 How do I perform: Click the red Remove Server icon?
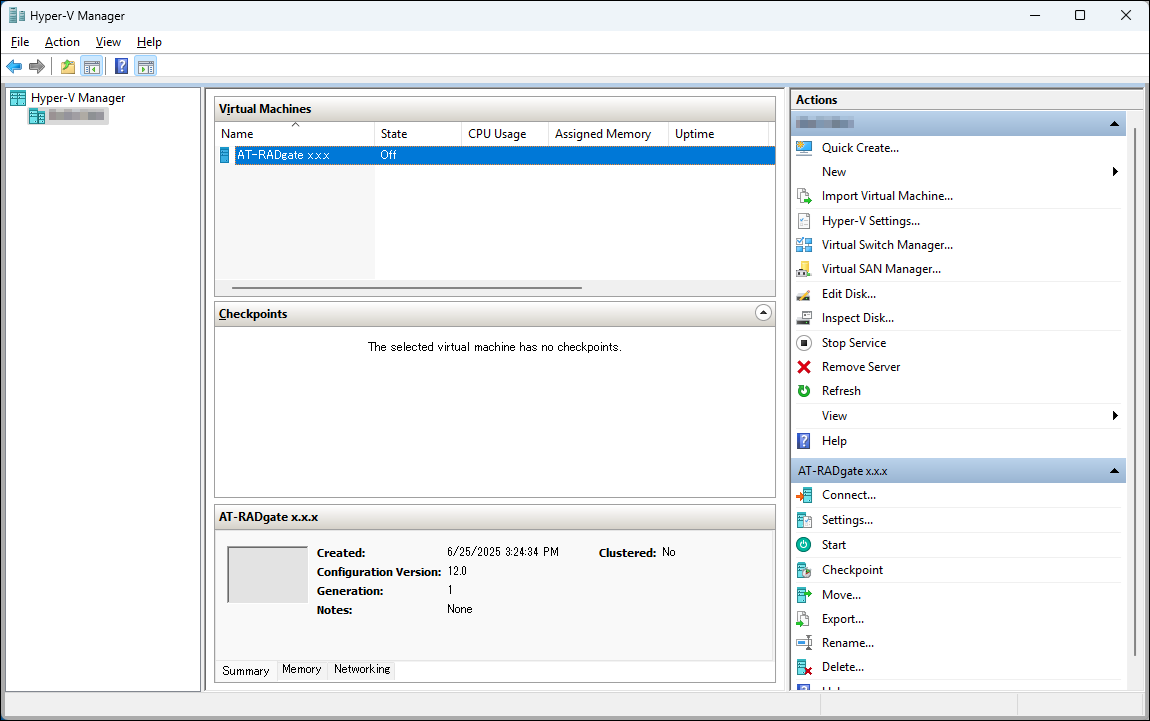pyautogui.click(x=804, y=367)
